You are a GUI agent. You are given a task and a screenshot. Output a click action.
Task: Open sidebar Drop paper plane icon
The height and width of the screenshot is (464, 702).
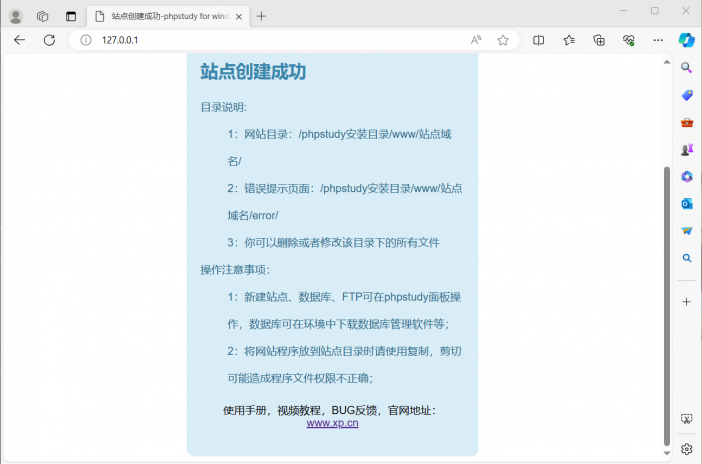pyautogui.click(x=687, y=231)
